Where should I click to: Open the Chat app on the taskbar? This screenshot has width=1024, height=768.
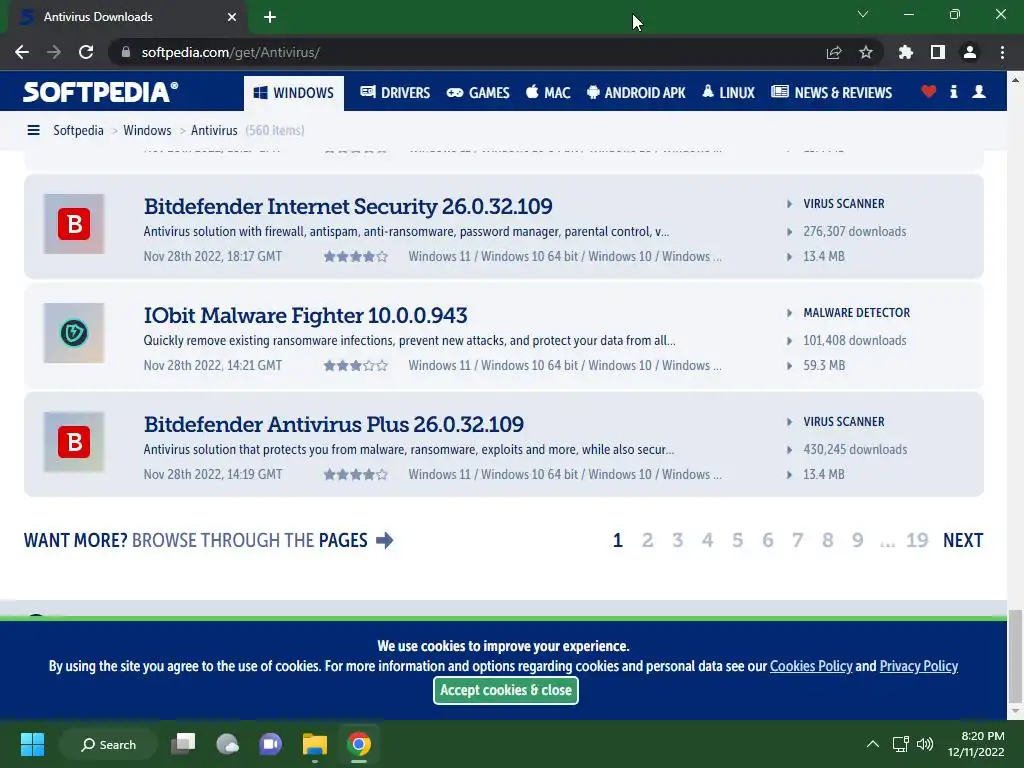click(x=271, y=744)
